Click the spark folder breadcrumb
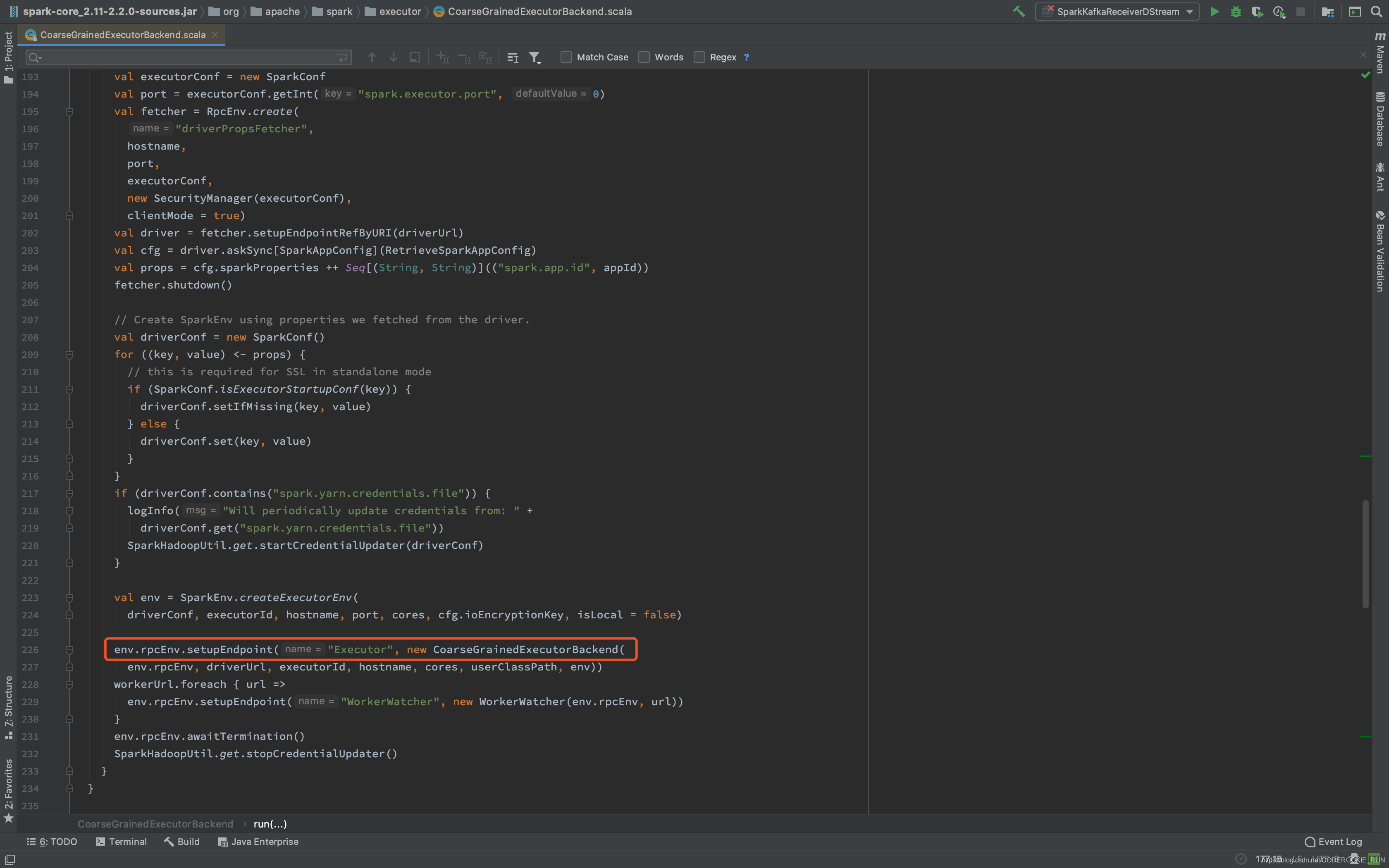The width and height of the screenshot is (1389, 868). pyautogui.click(x=332, y=12)
